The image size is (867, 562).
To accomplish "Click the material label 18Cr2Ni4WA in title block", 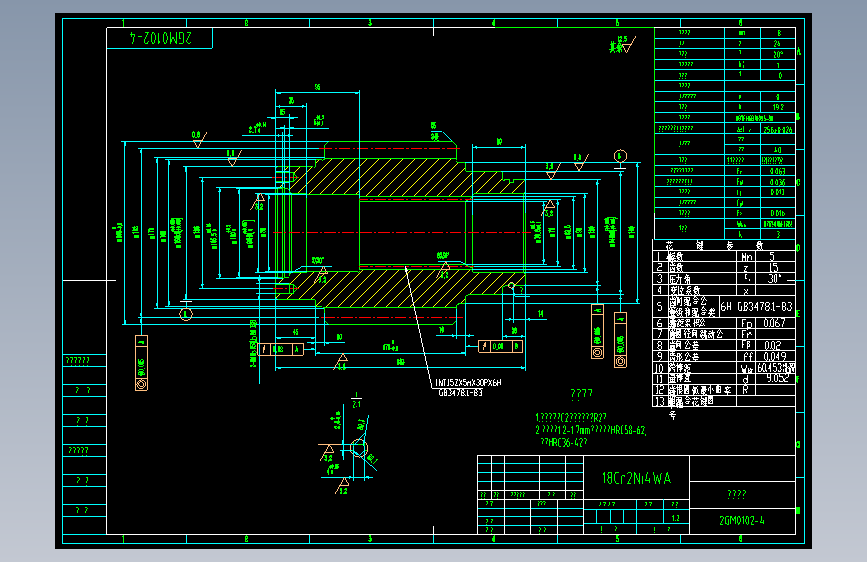I will tap(636, 478).
